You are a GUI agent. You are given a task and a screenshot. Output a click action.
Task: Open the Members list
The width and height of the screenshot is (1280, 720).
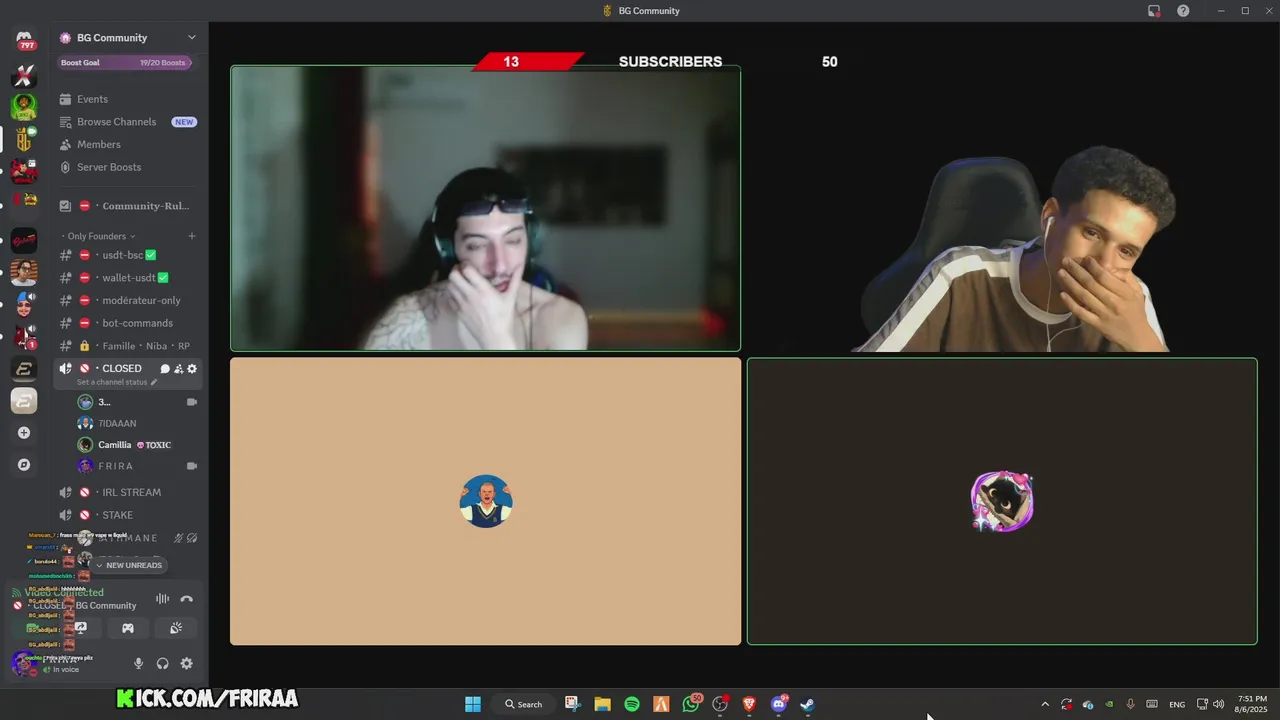[x=128, y=145]
